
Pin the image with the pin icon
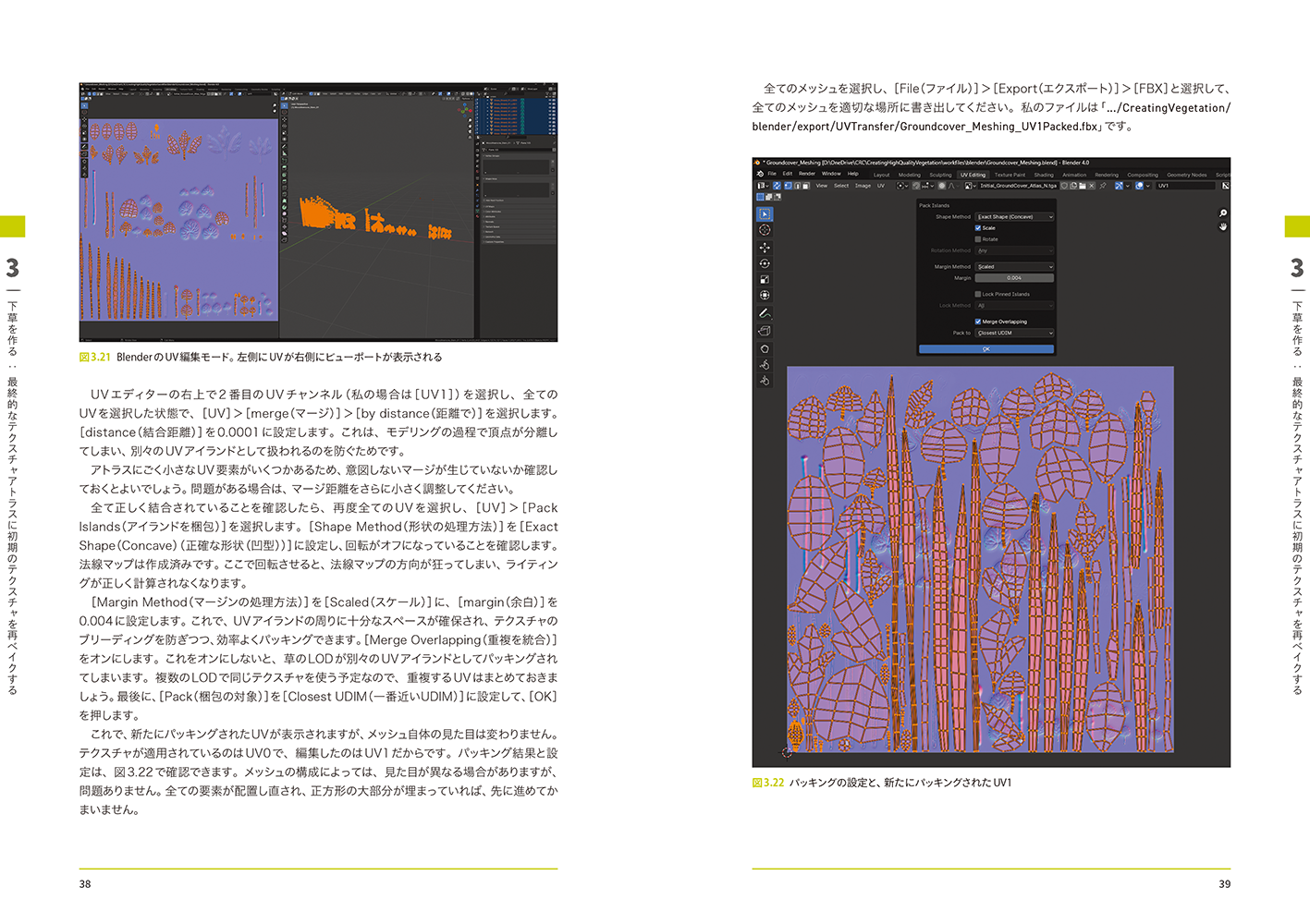pyautogui.click(x=1103, y=186)
